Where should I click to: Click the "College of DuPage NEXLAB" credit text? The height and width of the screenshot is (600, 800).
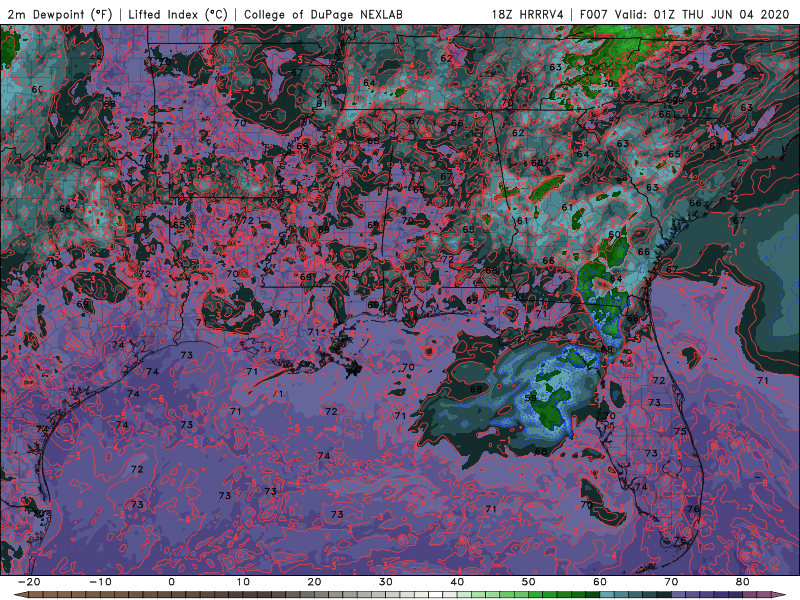[323, 14]
